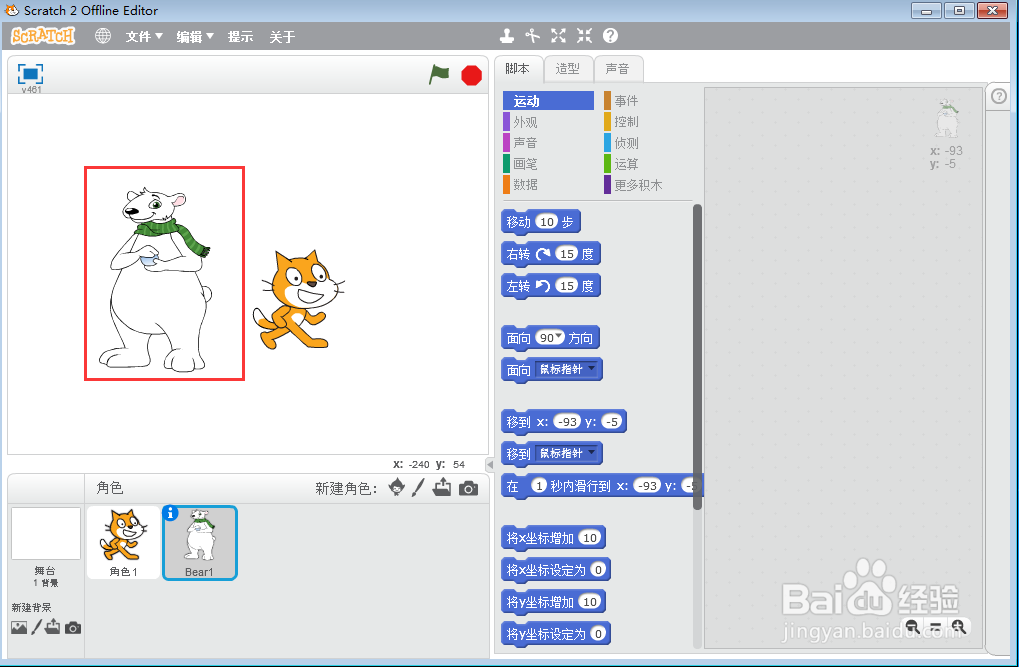Image resolution: width=1019 pixels, height=667 pixels.
Task: Click degrees field in 右转 block
Action: coord(567,254)
